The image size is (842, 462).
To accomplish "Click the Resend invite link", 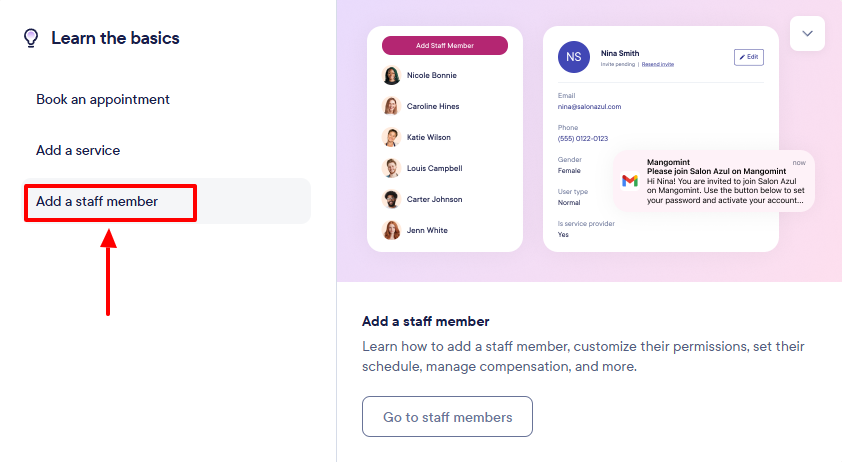I will (x=658, y=64).
